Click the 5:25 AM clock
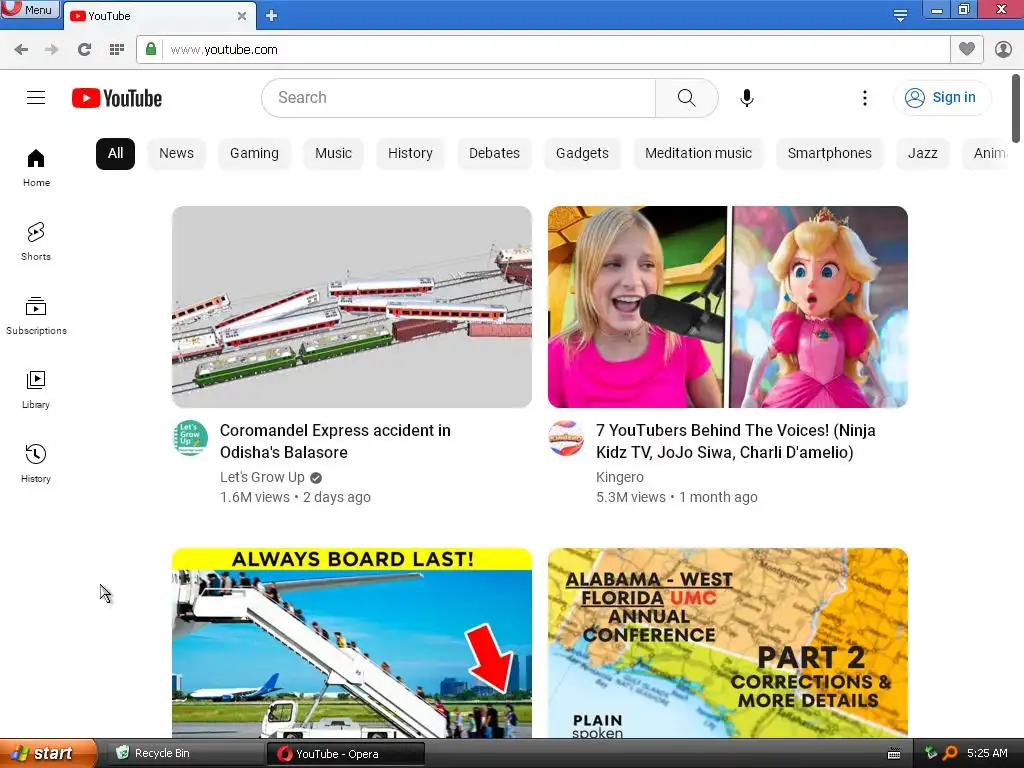Image resolution: width=1024 pixels, height=768 pixels. pyautogui.click(x=987, y=753)
